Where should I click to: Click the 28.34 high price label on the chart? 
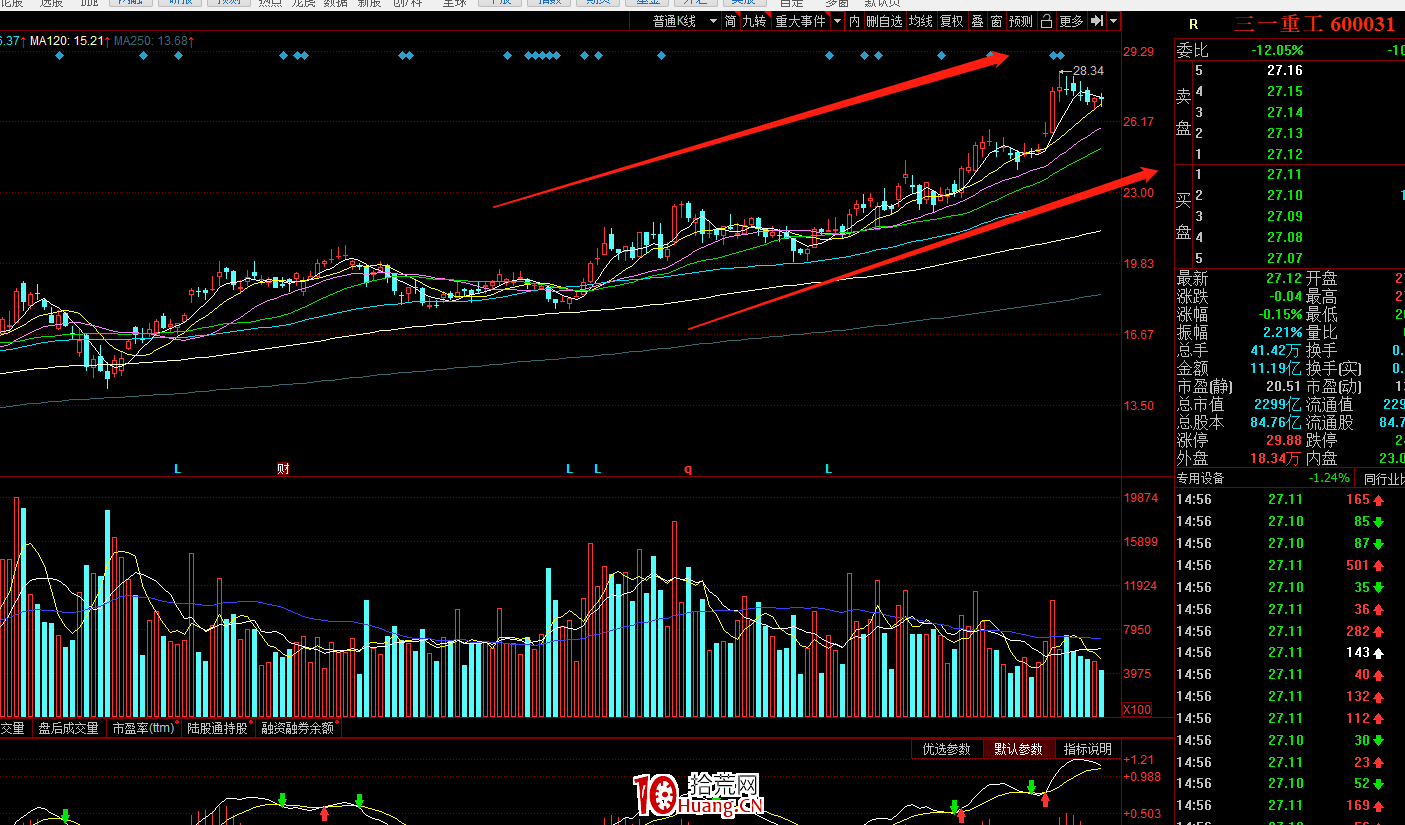(x=1087, y=71)
